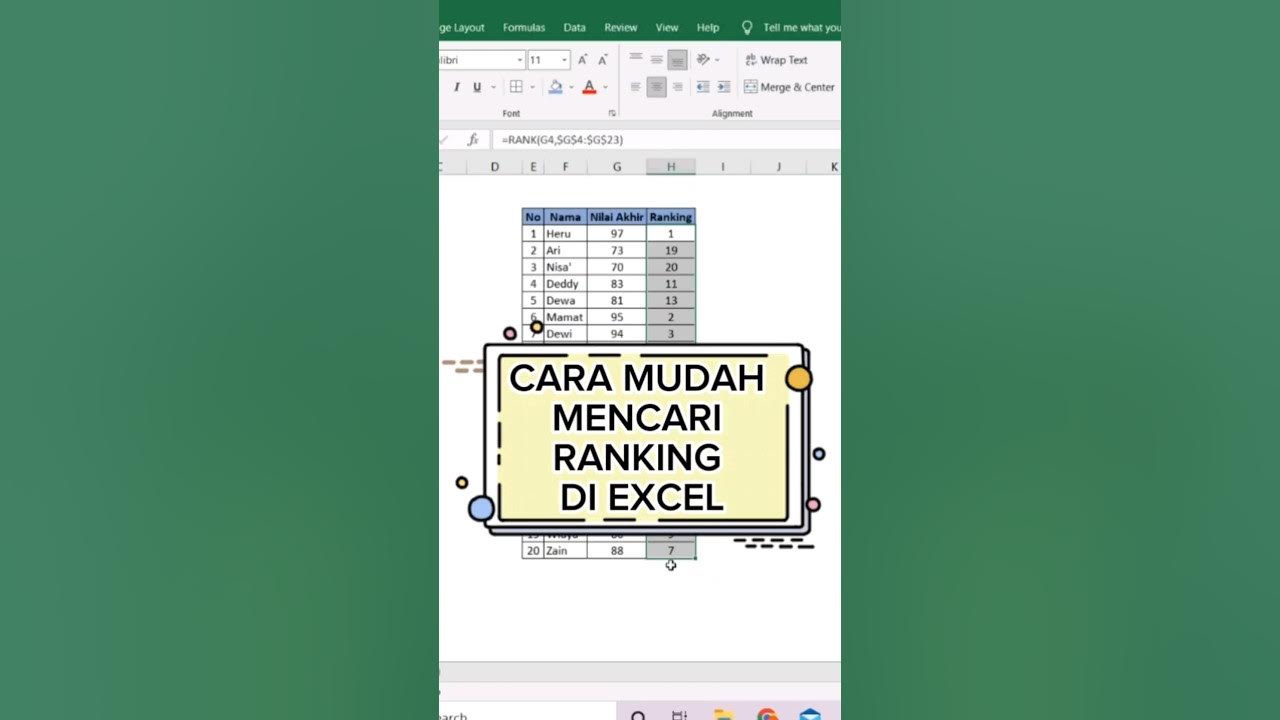The image size is (1280, 720).
Task: Align text left
Action: (636, 87)
